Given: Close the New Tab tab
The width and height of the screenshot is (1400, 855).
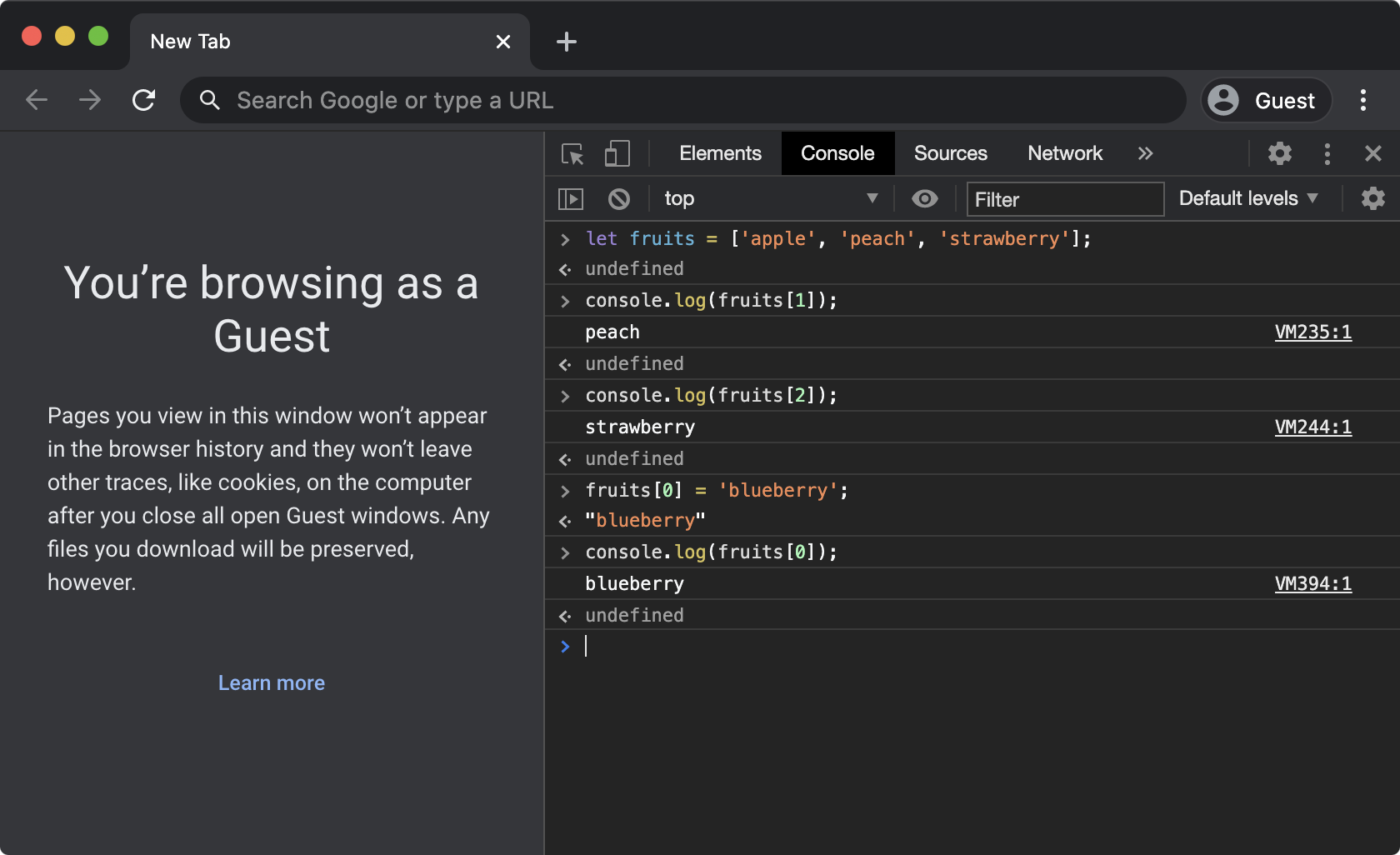Looking at the screenshot, I should (502, 42).
